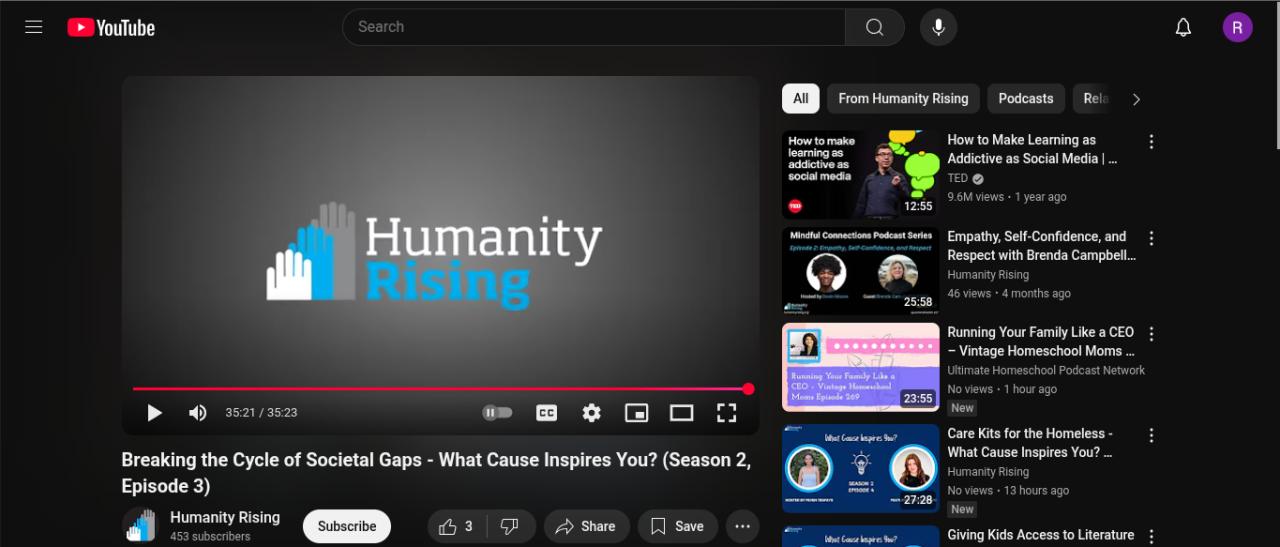The image size is (1280, 547).
Task: Open options for Running Your Family video
Action: (x=1151, y=334)
